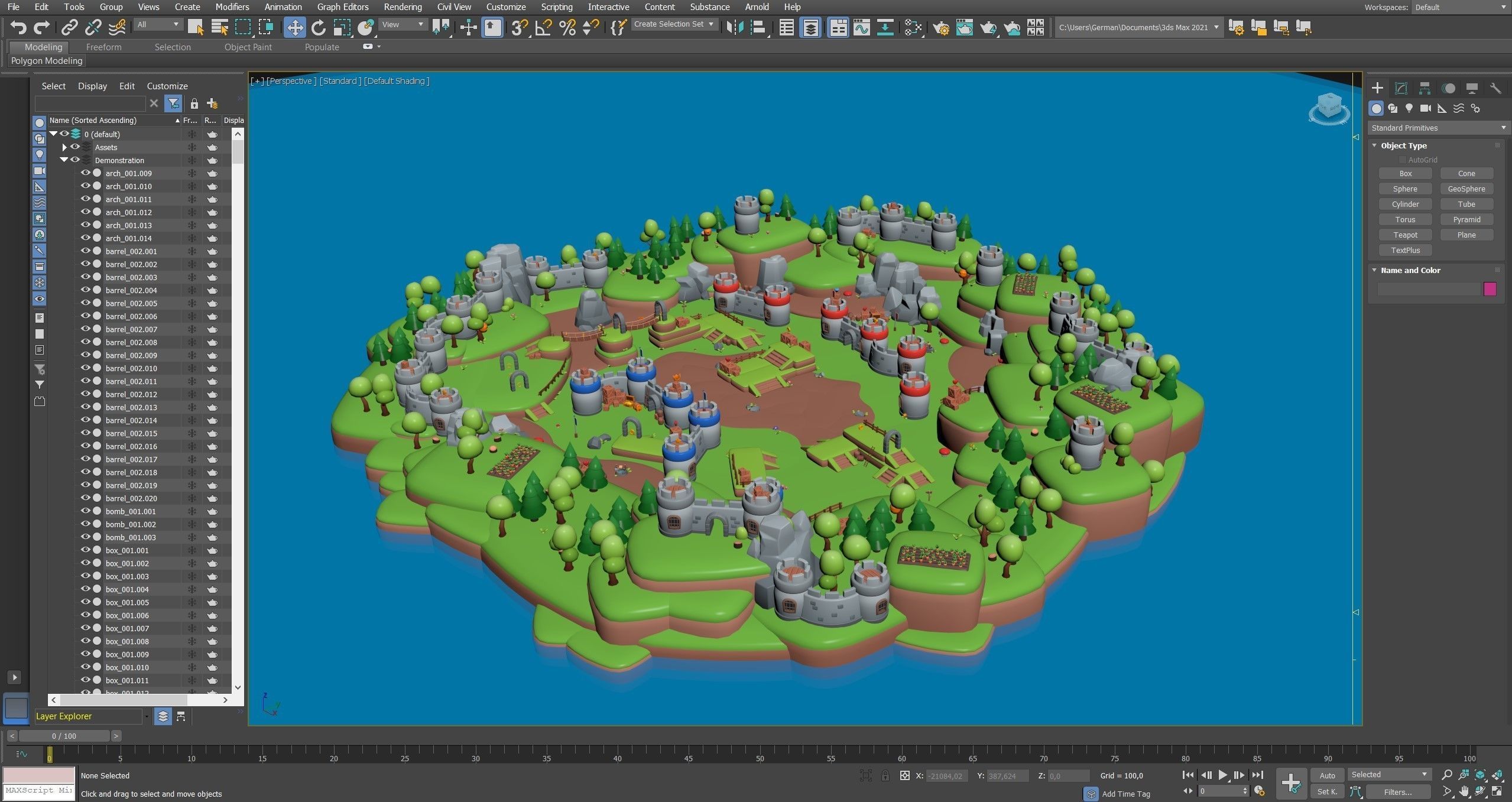Click the 0 / 100 time slider
Viewport: 1512px width, 802px height.
tap(64, 736)
